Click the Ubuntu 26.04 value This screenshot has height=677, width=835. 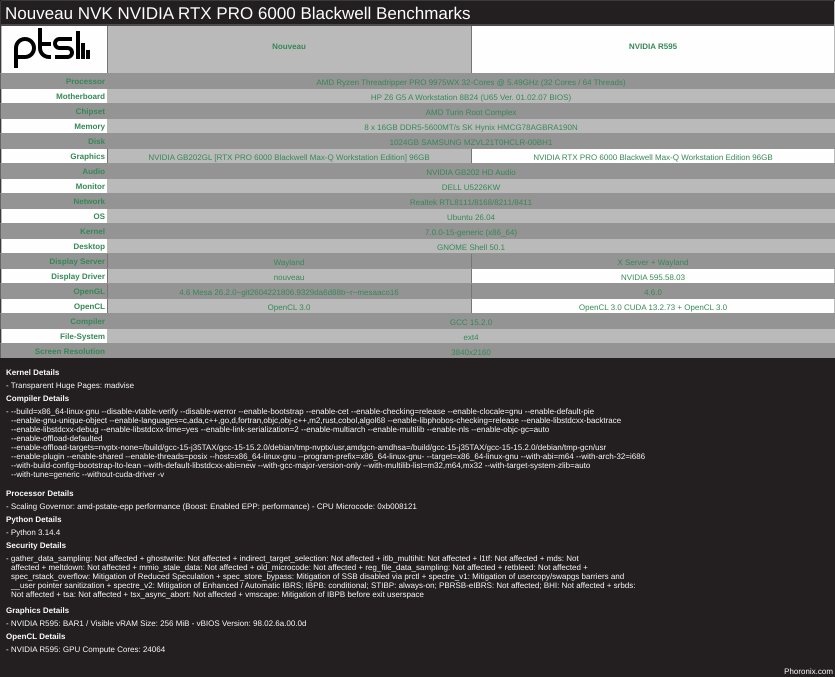tap(471, 217)
